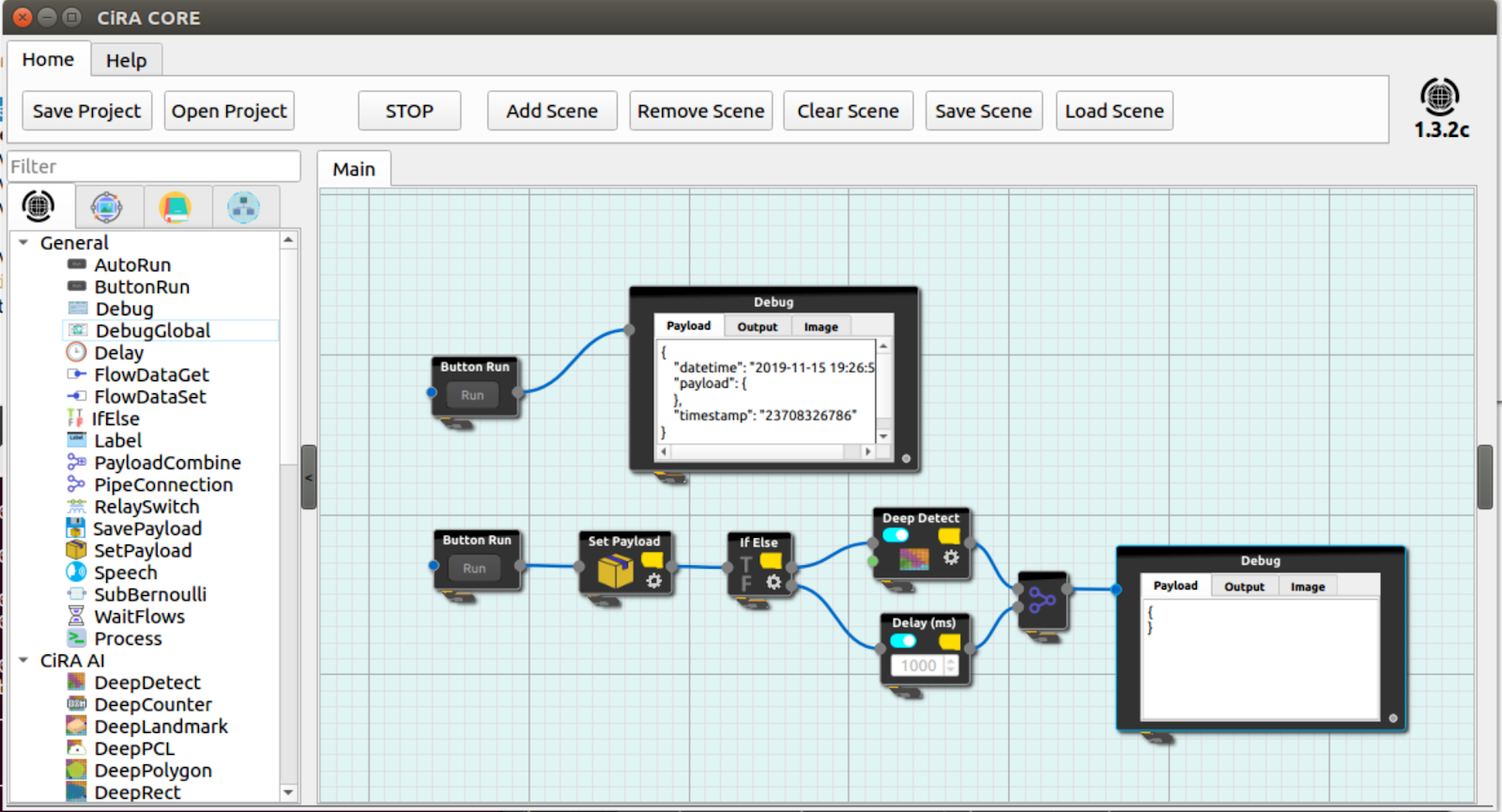Collapse the left node panel with side handle
The width and height of the screenshot is (1502, 812).
(309, 477)
